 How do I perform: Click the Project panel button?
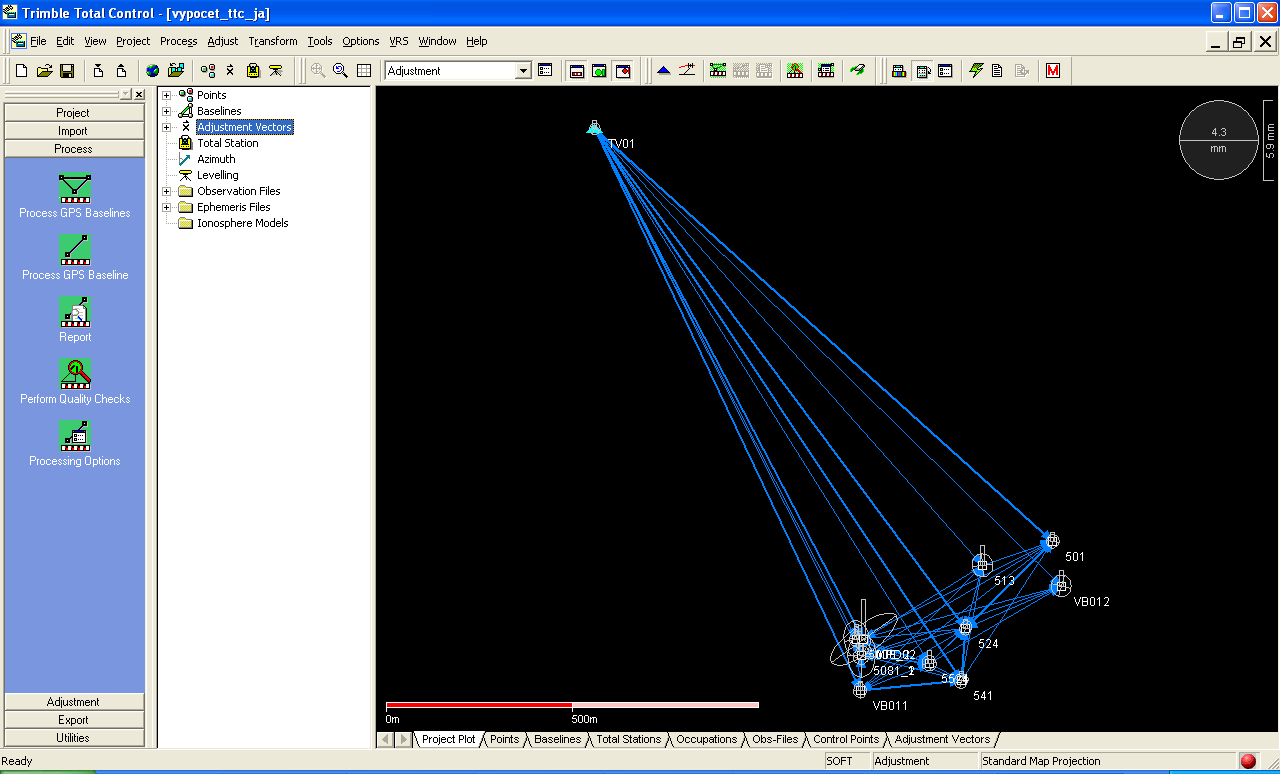click(x=73, y=113)
